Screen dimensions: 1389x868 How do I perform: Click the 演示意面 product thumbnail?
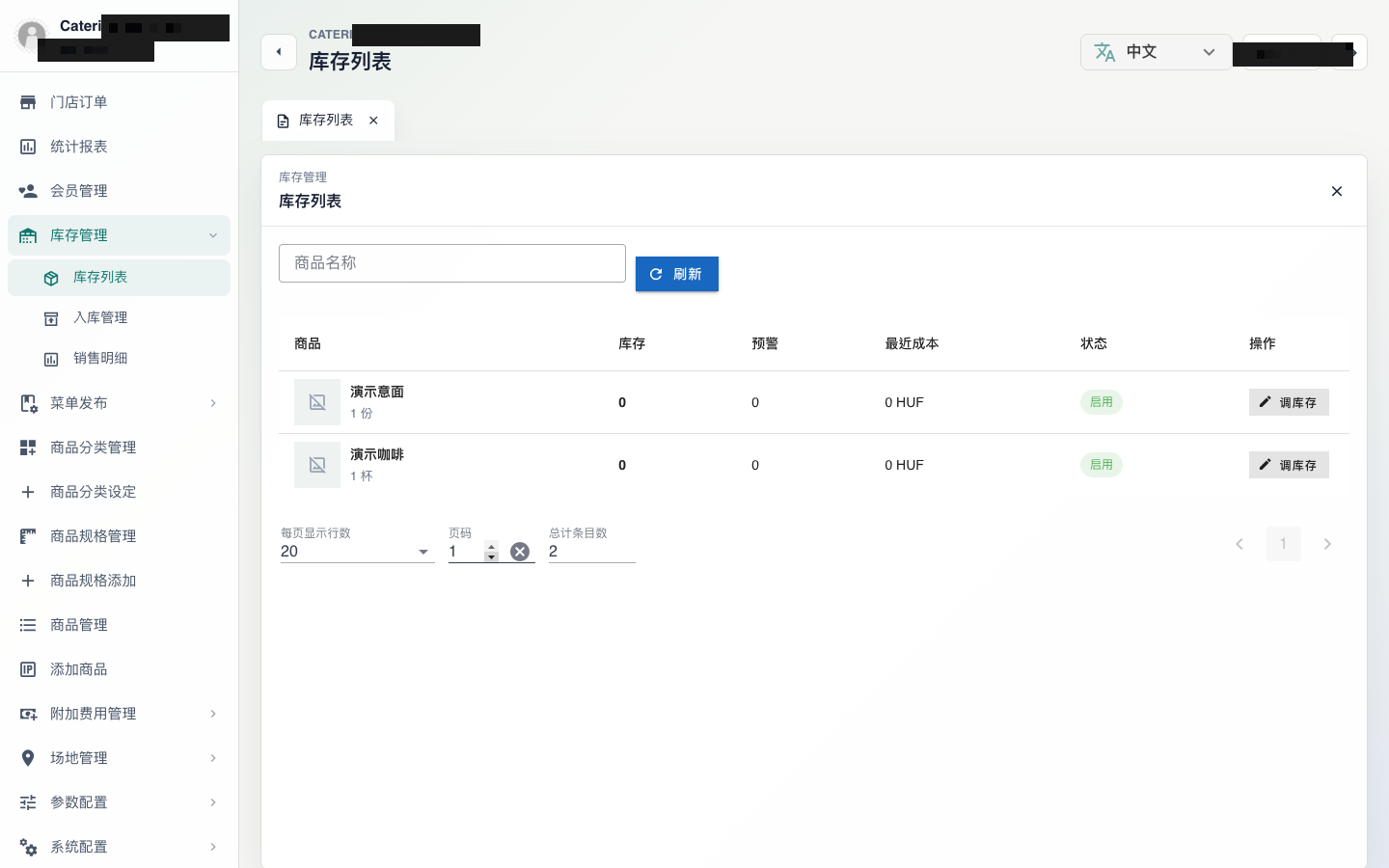tap(317, 402)
